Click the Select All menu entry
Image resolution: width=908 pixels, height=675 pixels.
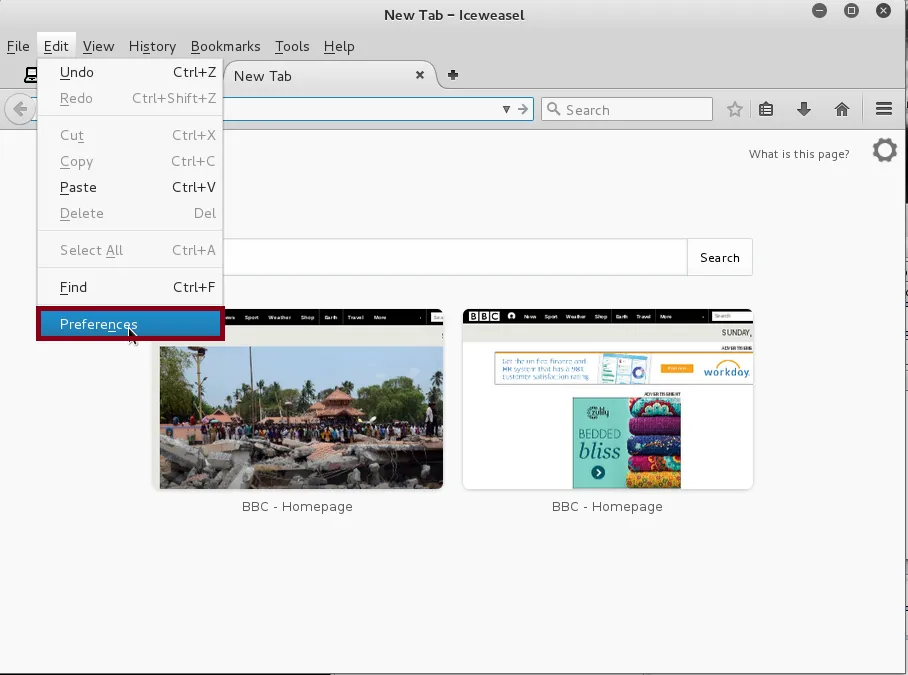130,250
